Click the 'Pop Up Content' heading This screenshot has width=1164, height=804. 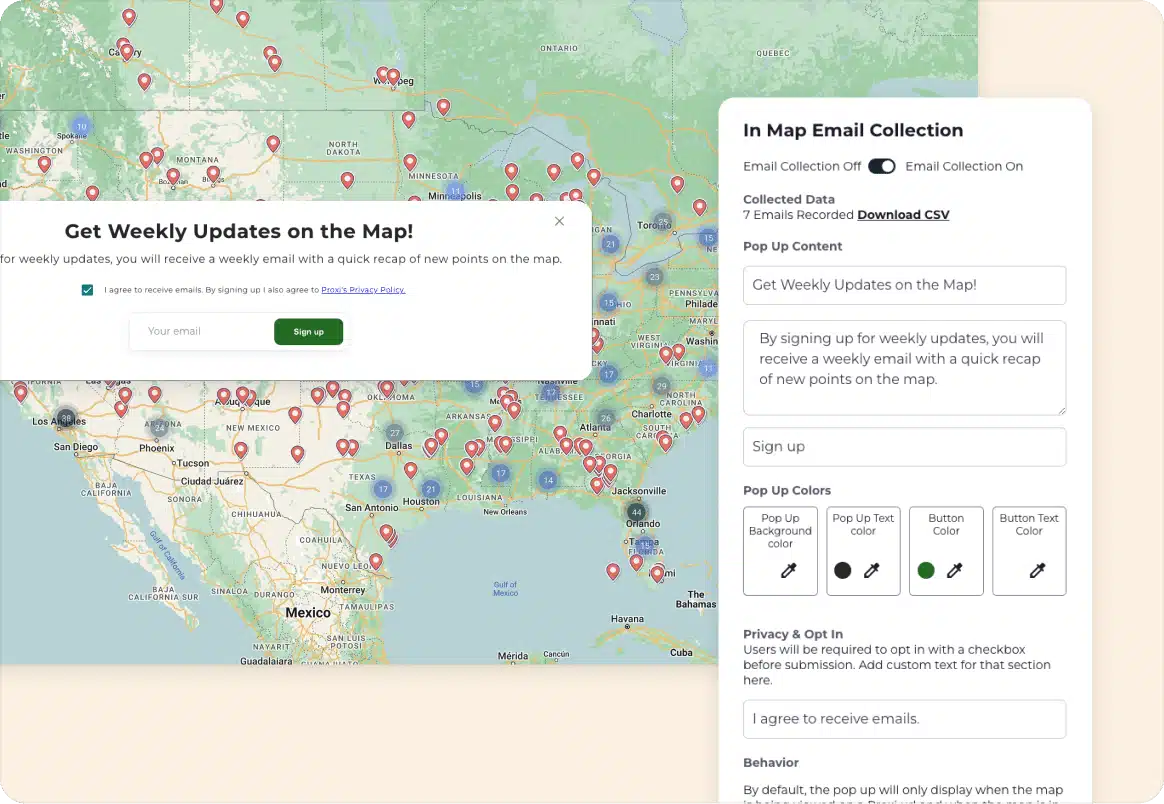pyautogui.click(x=792, y=246)
